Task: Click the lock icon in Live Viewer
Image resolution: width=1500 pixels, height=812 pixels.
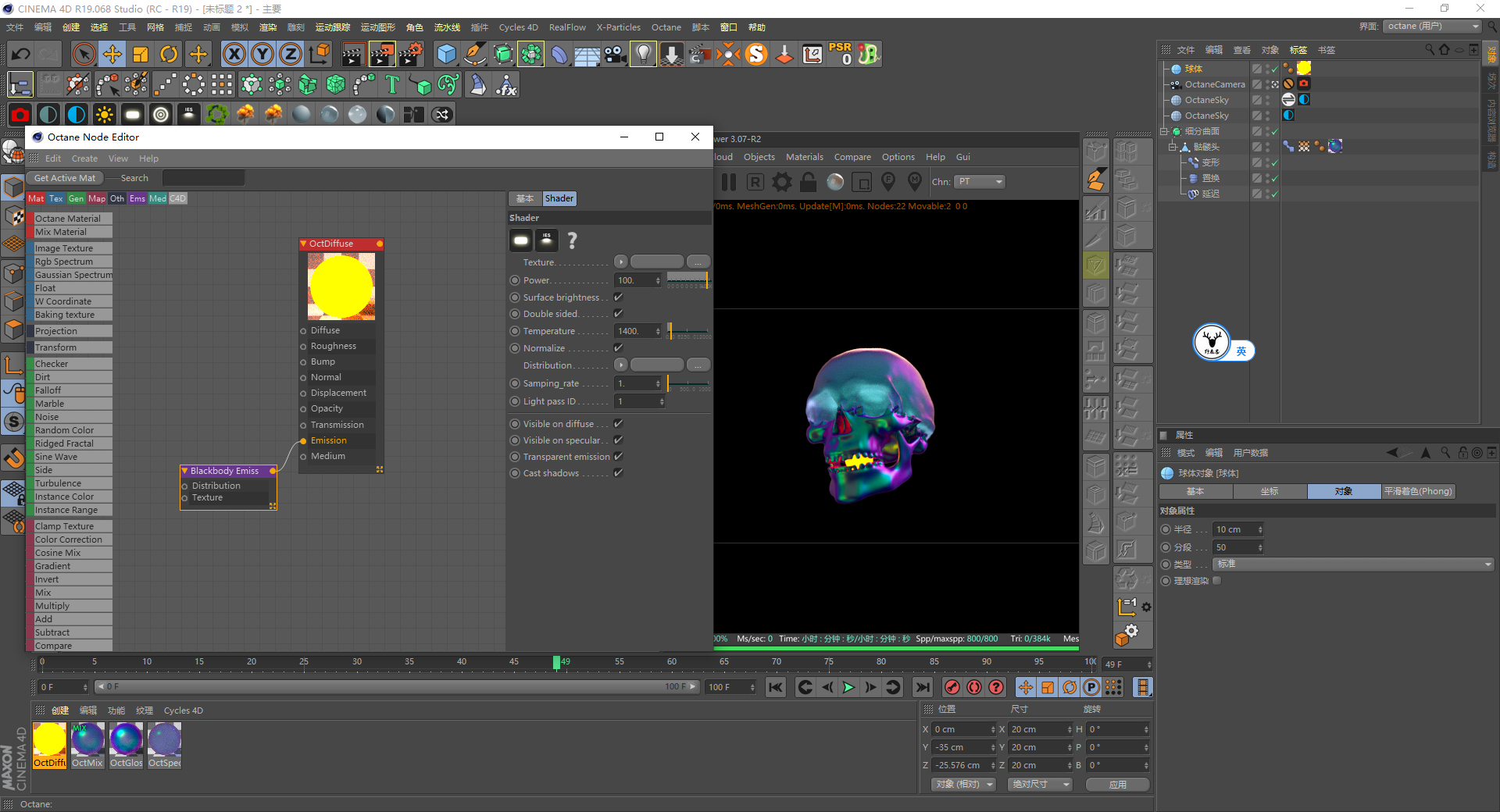Action: [809, 182]
